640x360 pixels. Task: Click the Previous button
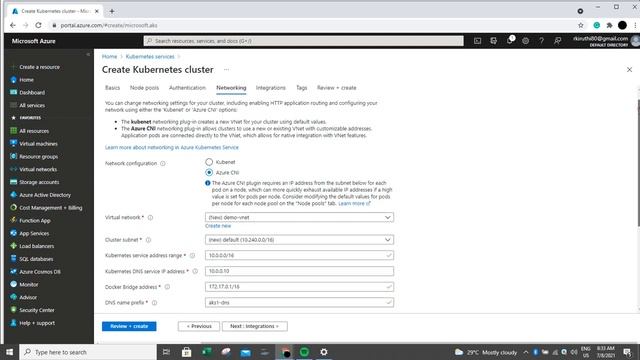point(199,326)
